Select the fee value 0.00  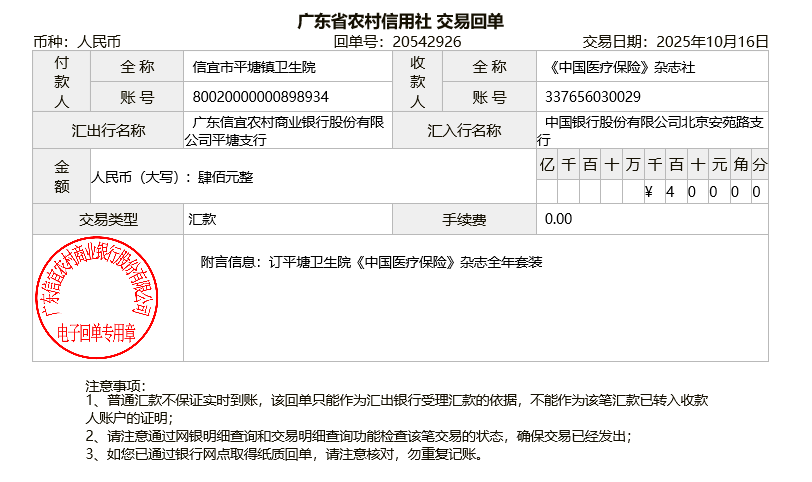tap(559, 219)
